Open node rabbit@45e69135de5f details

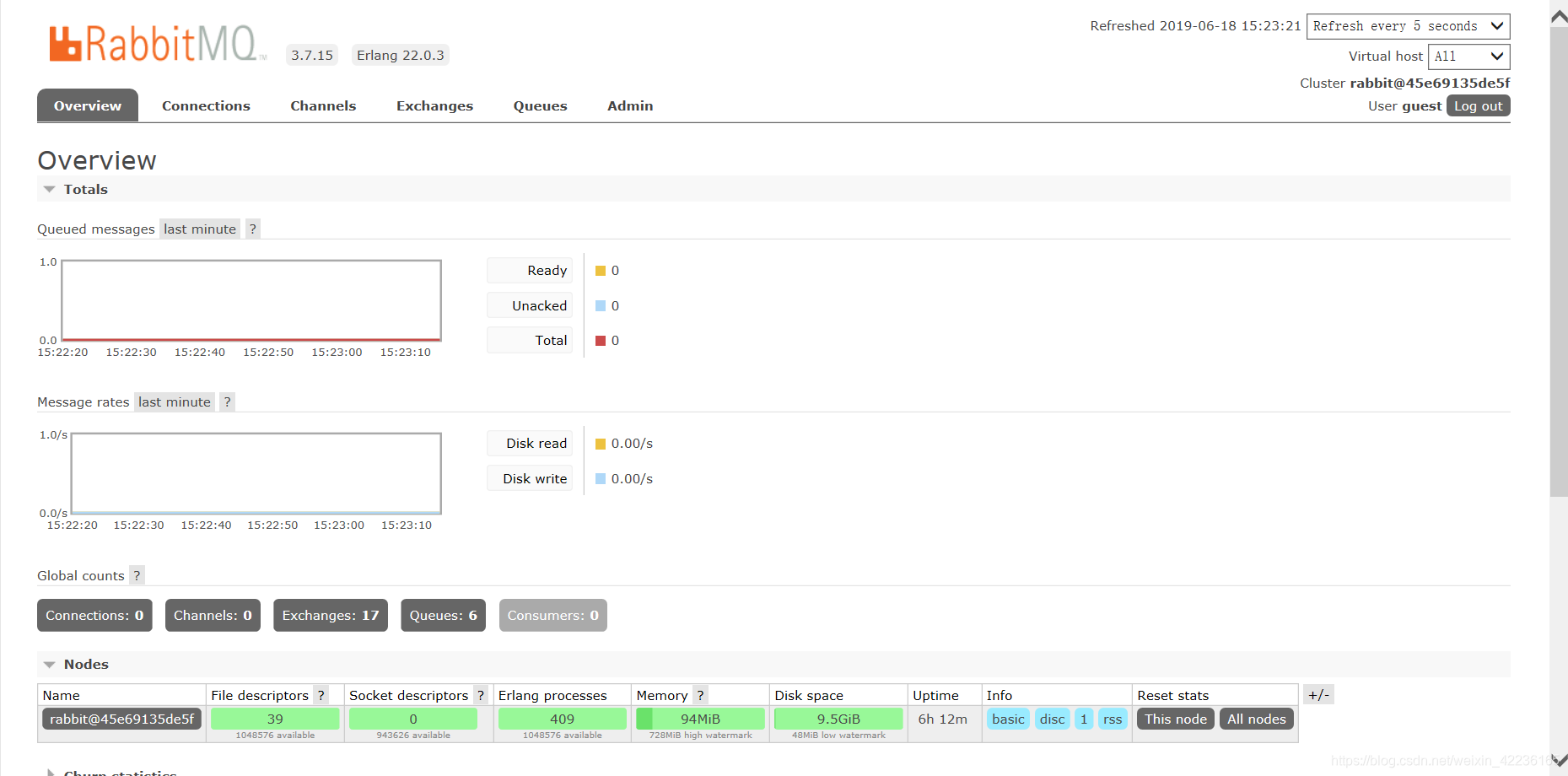pos(121,719)
